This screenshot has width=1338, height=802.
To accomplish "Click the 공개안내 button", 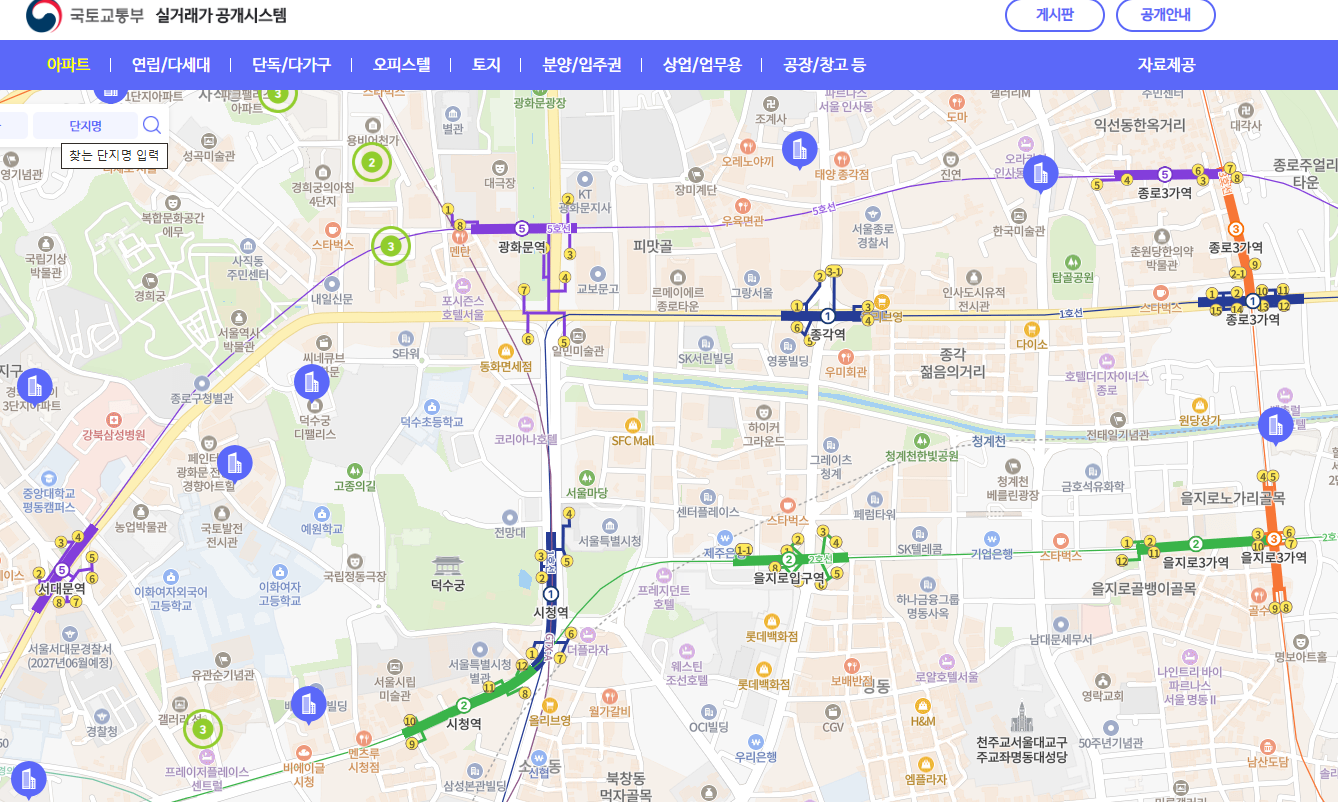I will 1165,14.
